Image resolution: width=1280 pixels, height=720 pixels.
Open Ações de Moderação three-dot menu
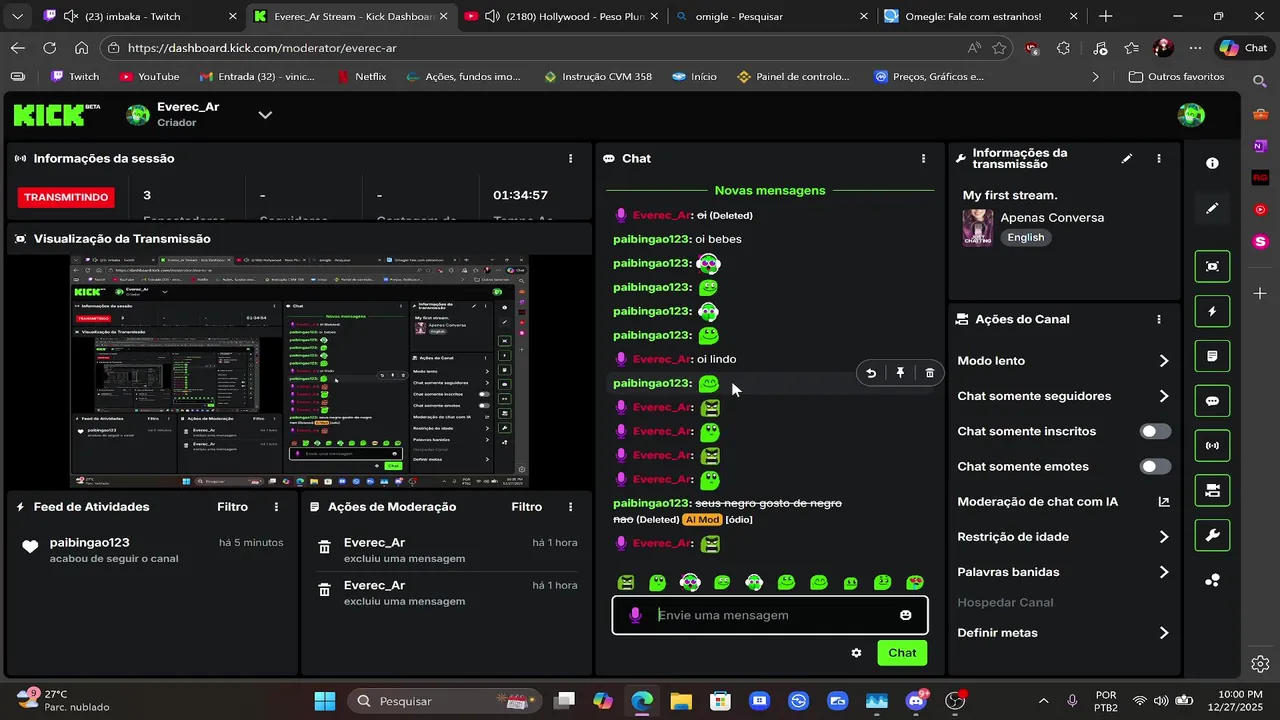click(571, 507)
